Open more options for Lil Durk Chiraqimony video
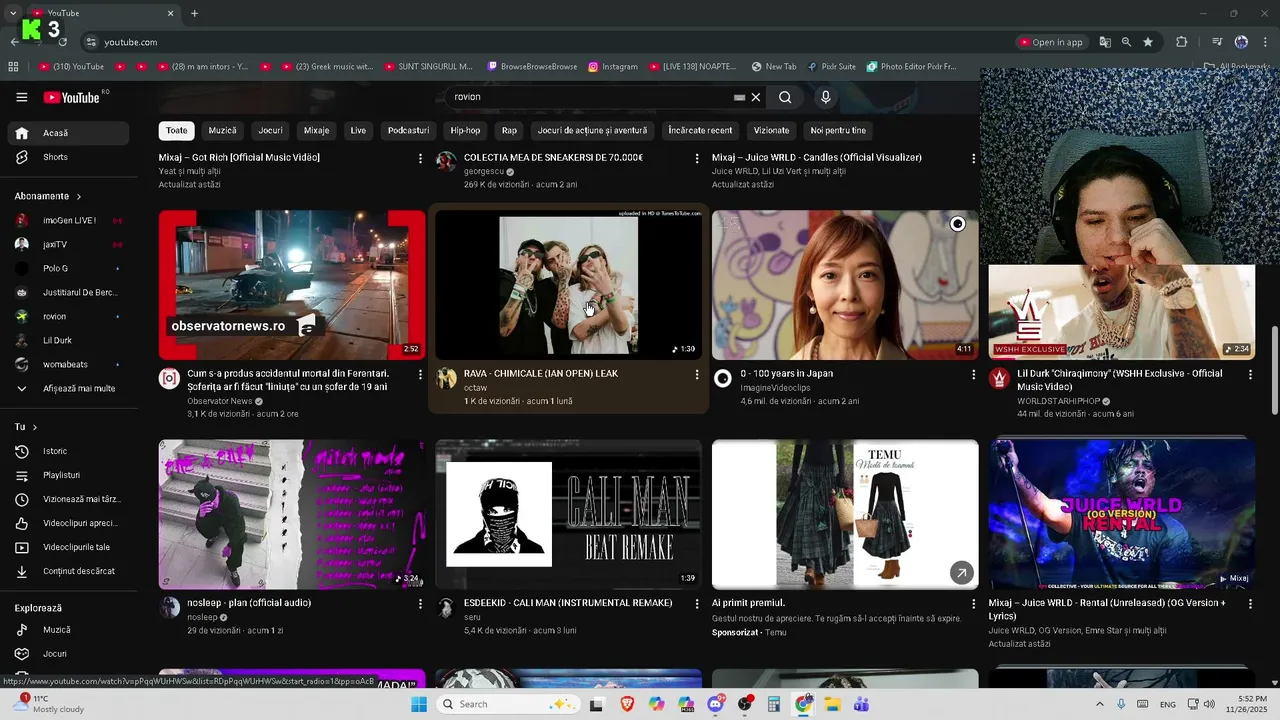Screen dimensions: 1280x720 click(x=1250, y=374)
